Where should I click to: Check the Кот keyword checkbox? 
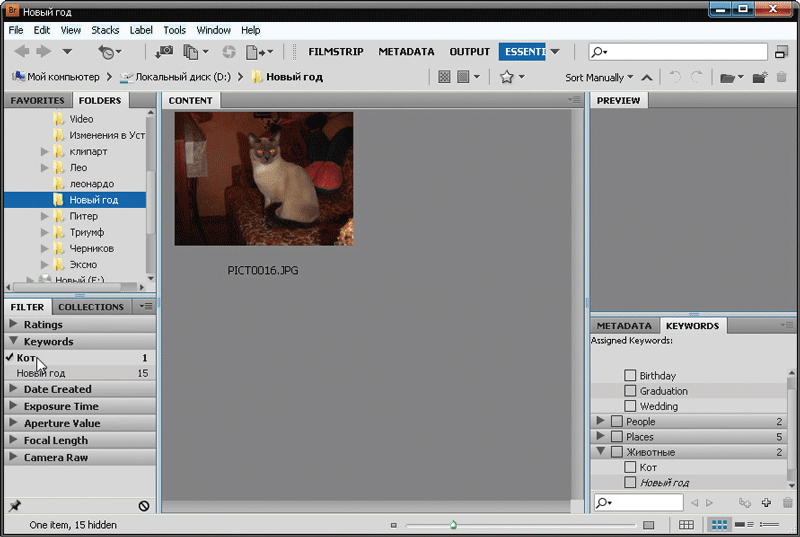[630, 467]
